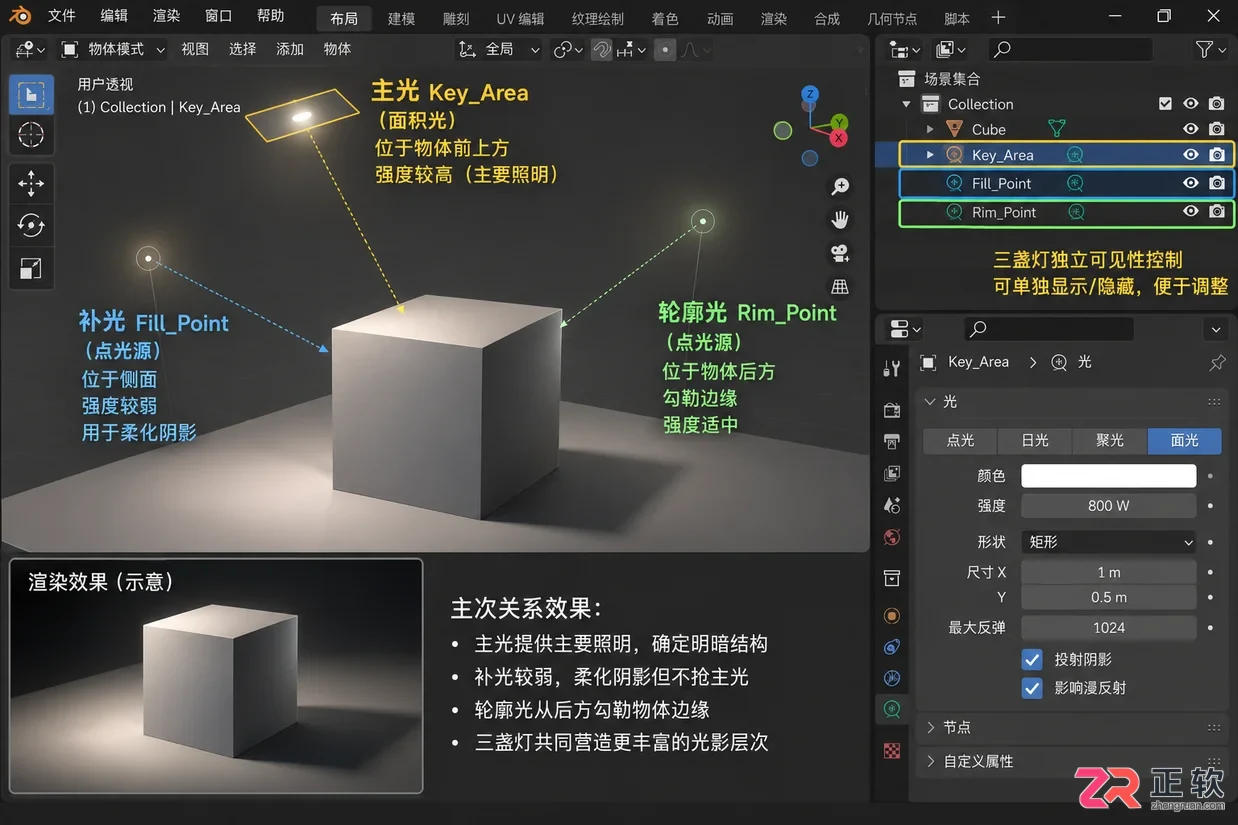1238x825 pixels.
Task: Switch perspective/orthographic with grid icon
Action: coord(840,287)
